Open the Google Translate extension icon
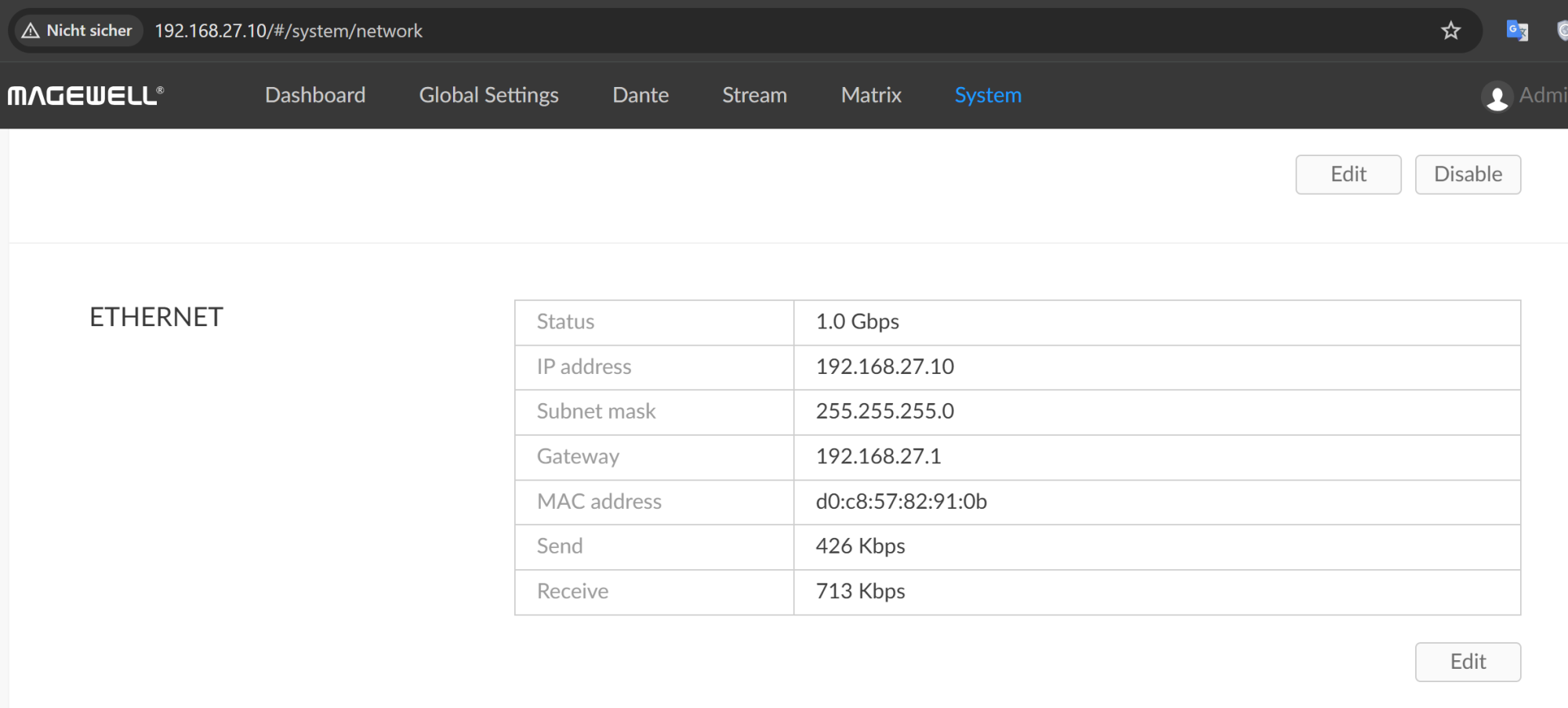The width and height of the screenshot is (1568, 708). click(x=1517, y=31)
